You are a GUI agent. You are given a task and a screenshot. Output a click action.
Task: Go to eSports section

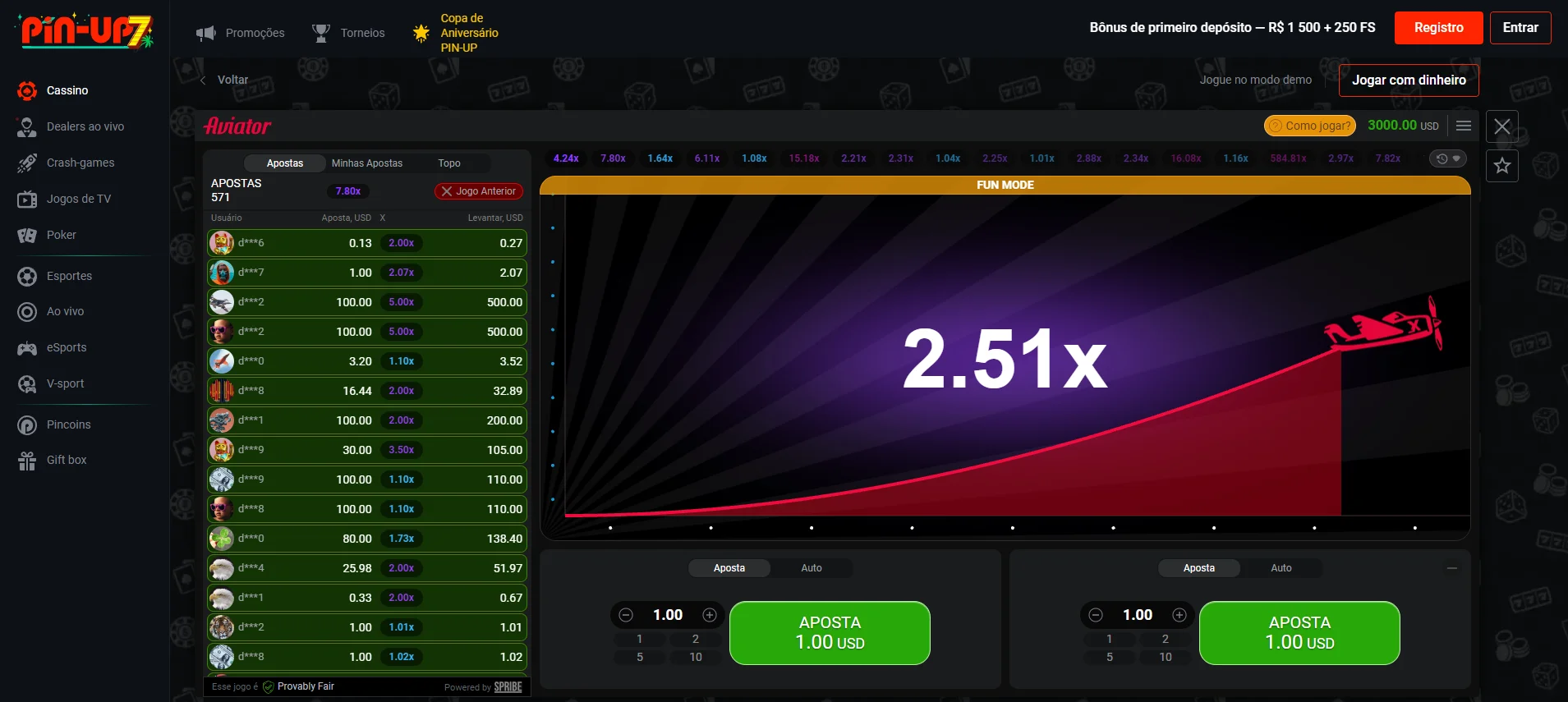click(52, 347)
